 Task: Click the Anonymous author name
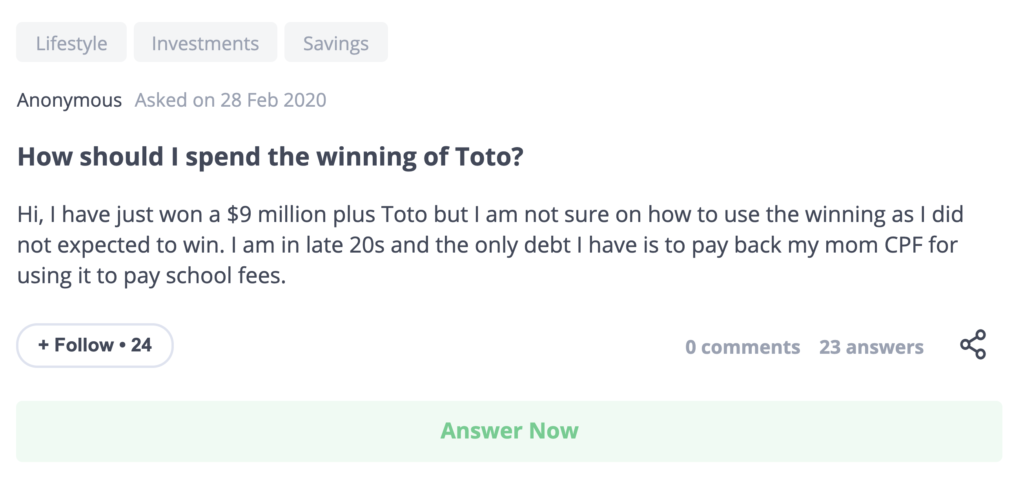tap(69, 101)
